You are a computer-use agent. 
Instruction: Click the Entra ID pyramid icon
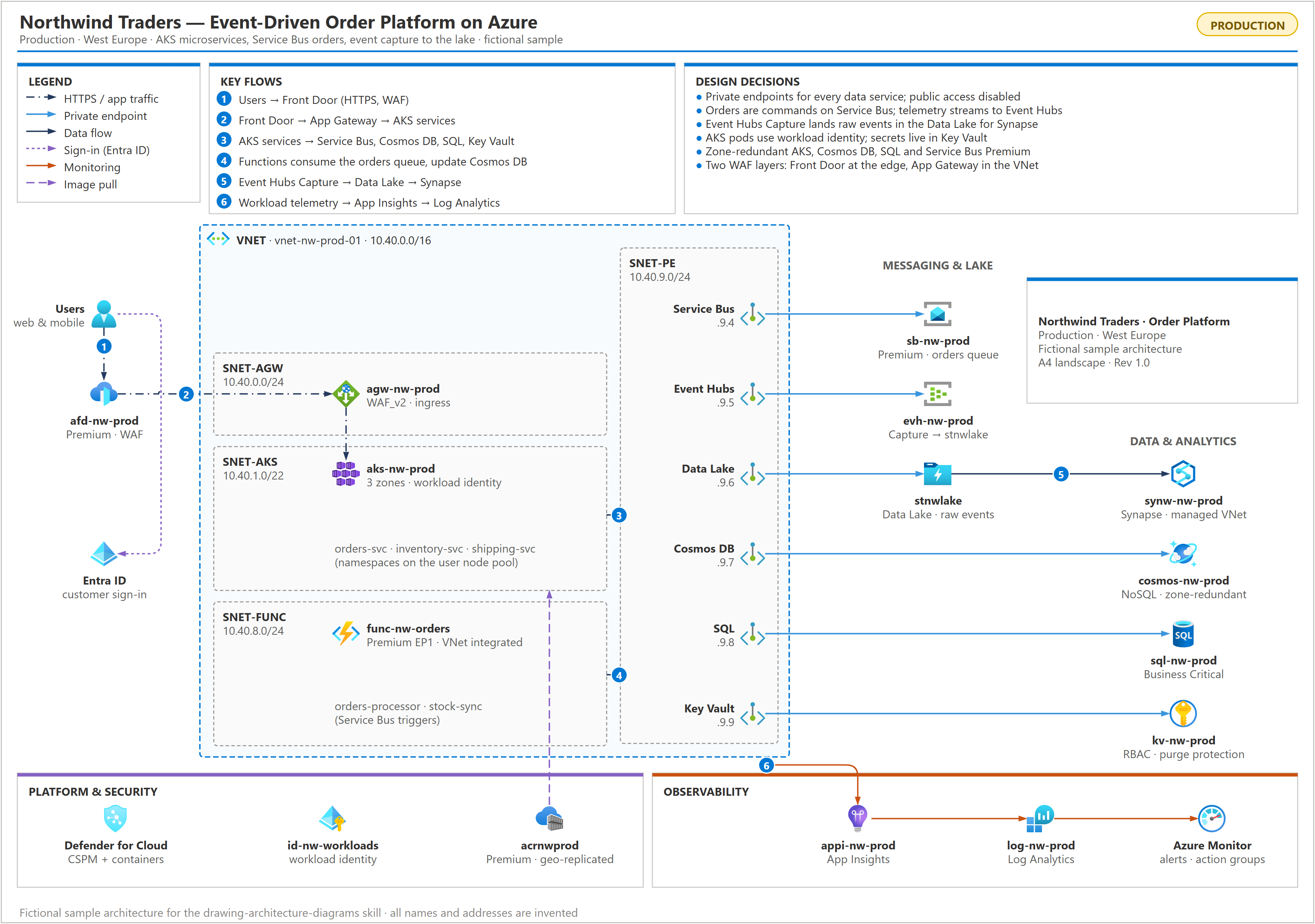tap(104, 554)
